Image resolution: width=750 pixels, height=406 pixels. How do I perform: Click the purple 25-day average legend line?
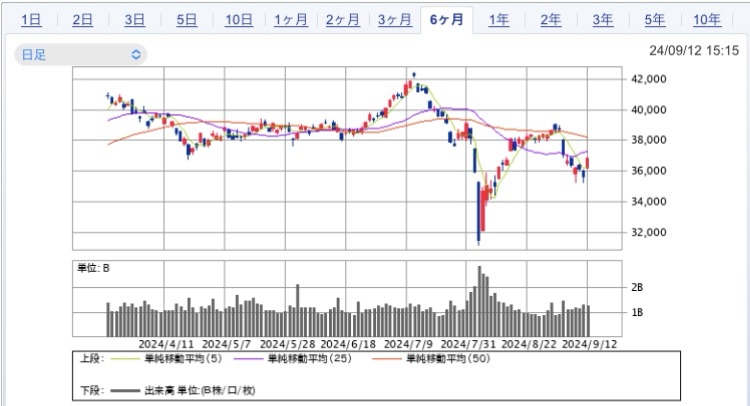[248, 359]
